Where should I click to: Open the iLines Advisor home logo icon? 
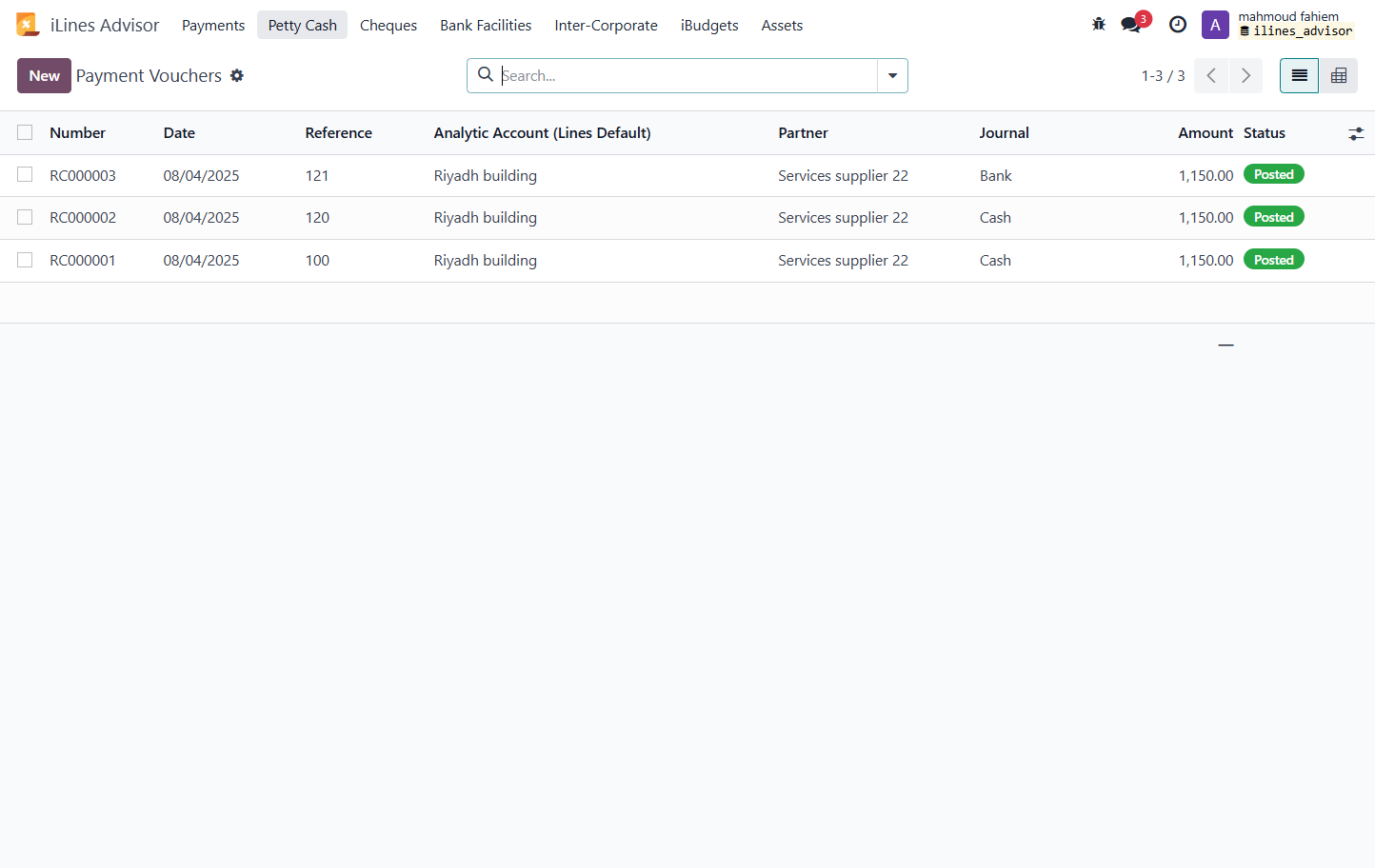coord(28,25)
